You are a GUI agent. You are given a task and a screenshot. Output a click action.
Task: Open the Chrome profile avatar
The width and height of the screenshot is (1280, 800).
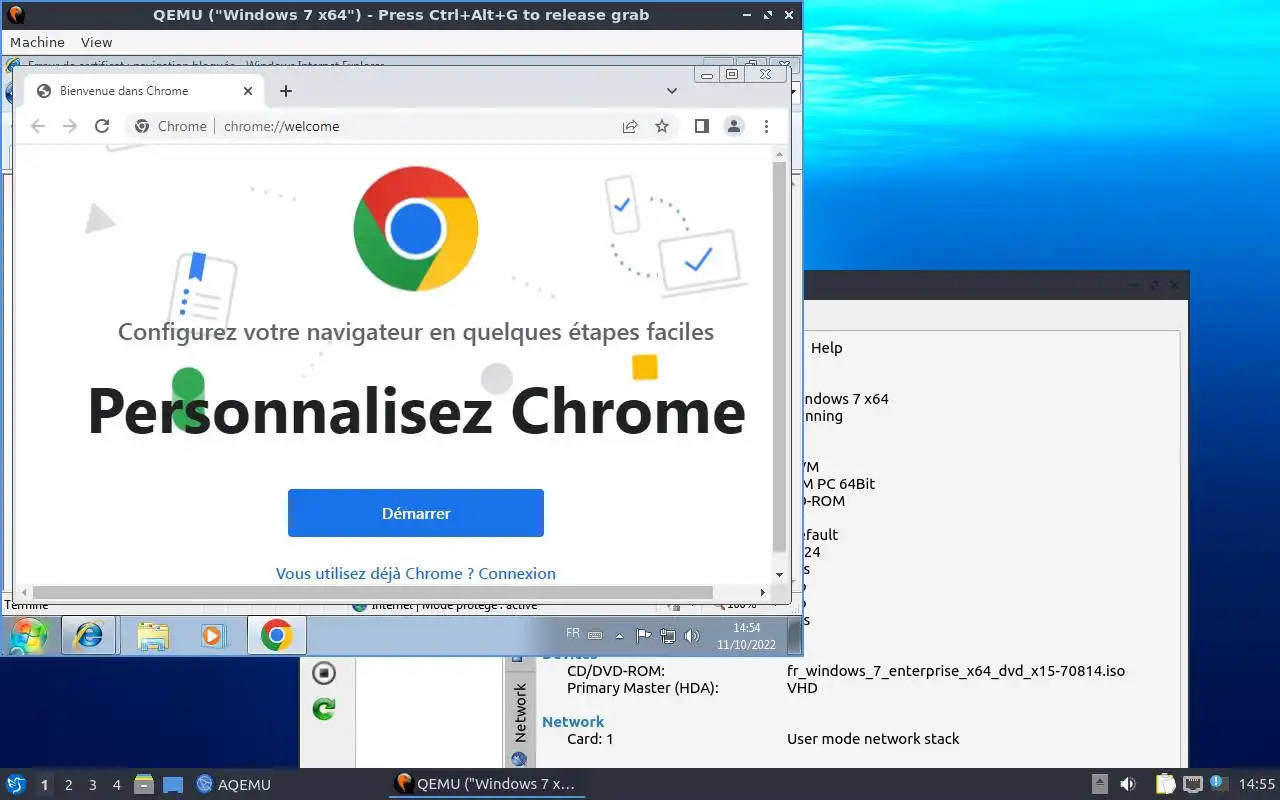[734, 126]
